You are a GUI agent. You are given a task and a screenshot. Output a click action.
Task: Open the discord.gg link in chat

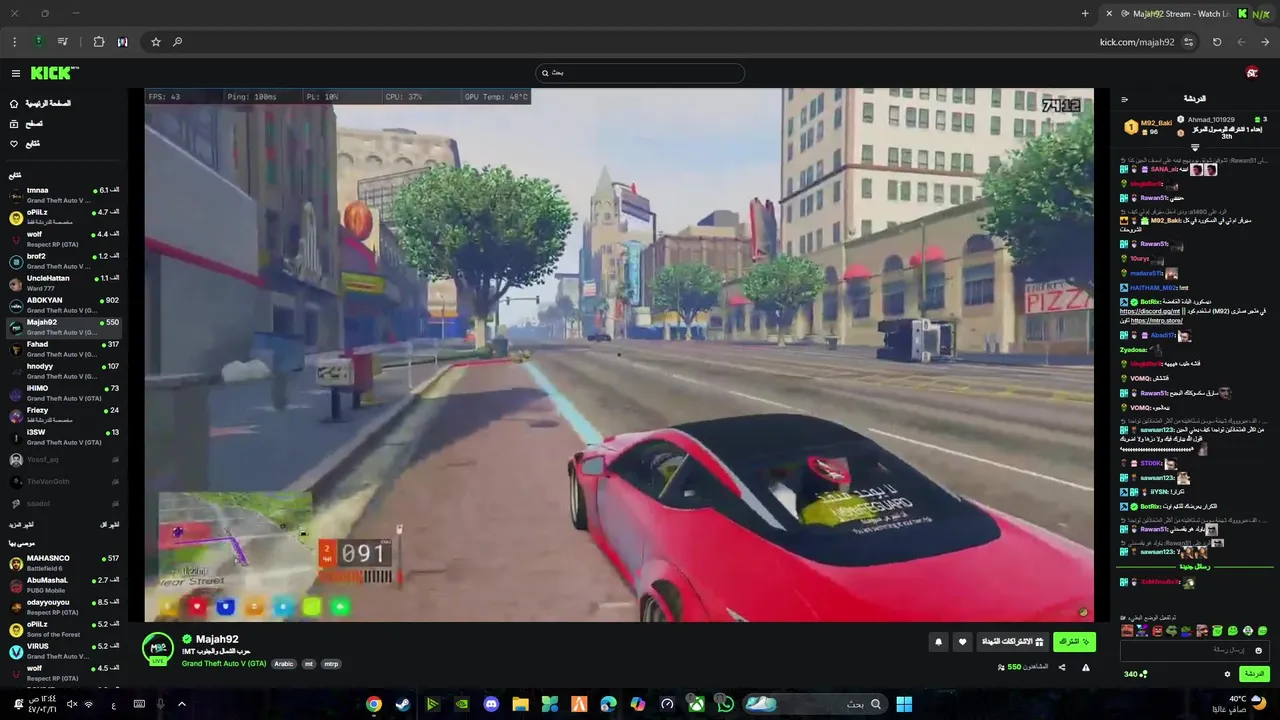click(x=1150, y=311)
